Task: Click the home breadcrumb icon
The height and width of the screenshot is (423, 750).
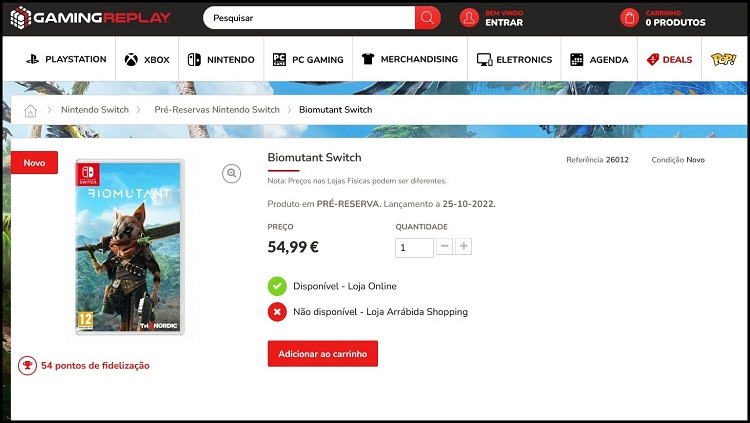Action: coord(31,110)
